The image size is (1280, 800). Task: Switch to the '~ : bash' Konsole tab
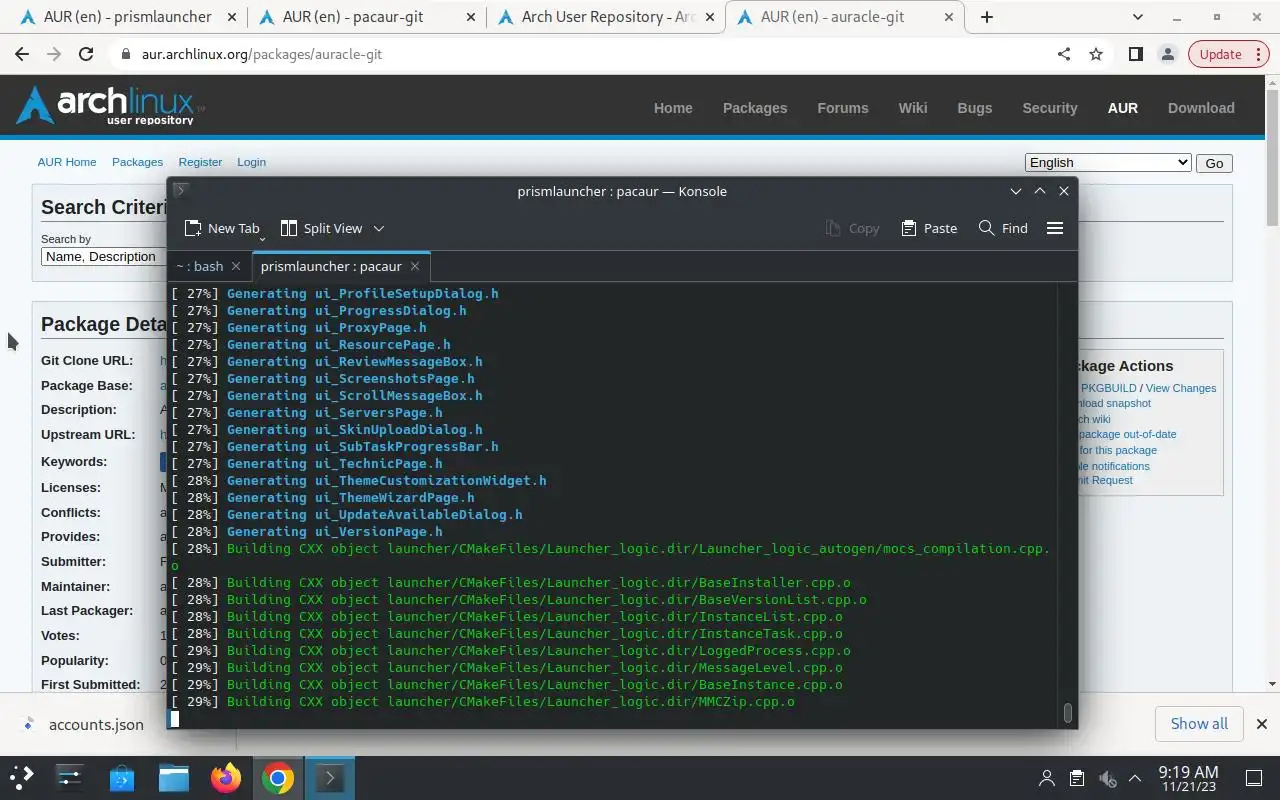199,266
